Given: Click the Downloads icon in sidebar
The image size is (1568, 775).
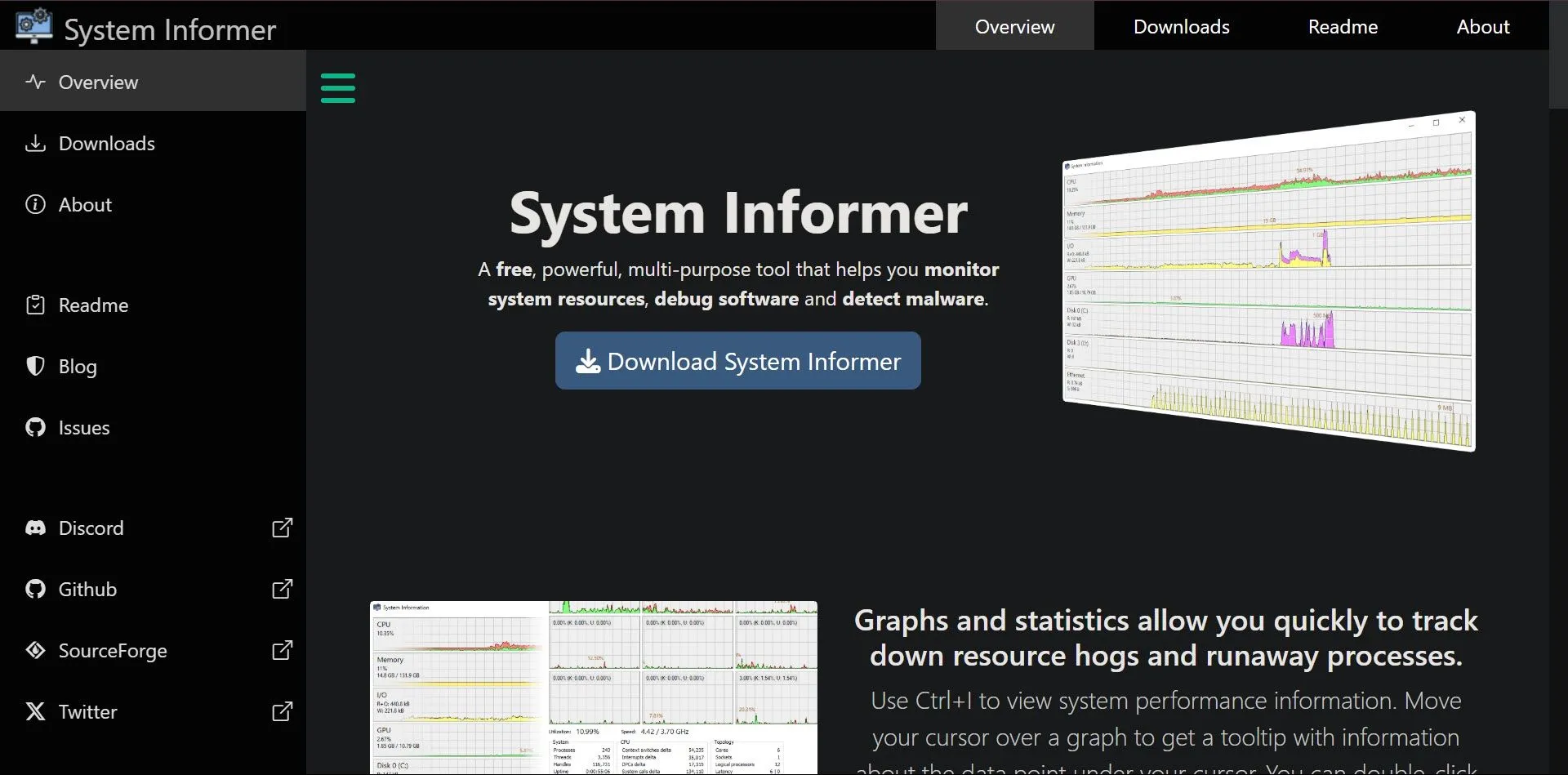Looking at the screenshot, I should (35, 144).
